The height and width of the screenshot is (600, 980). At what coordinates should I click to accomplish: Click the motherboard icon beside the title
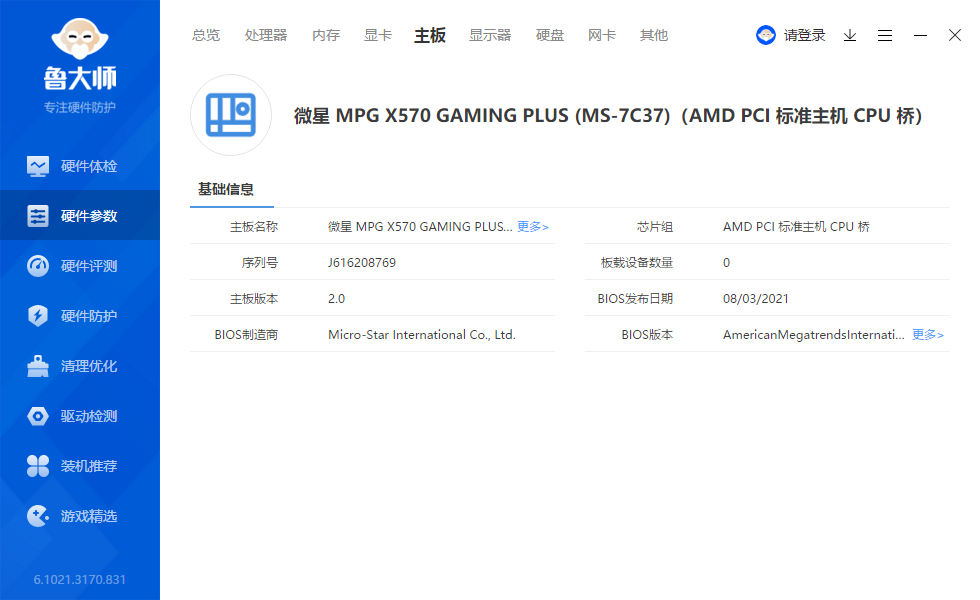tap(231, 115)
